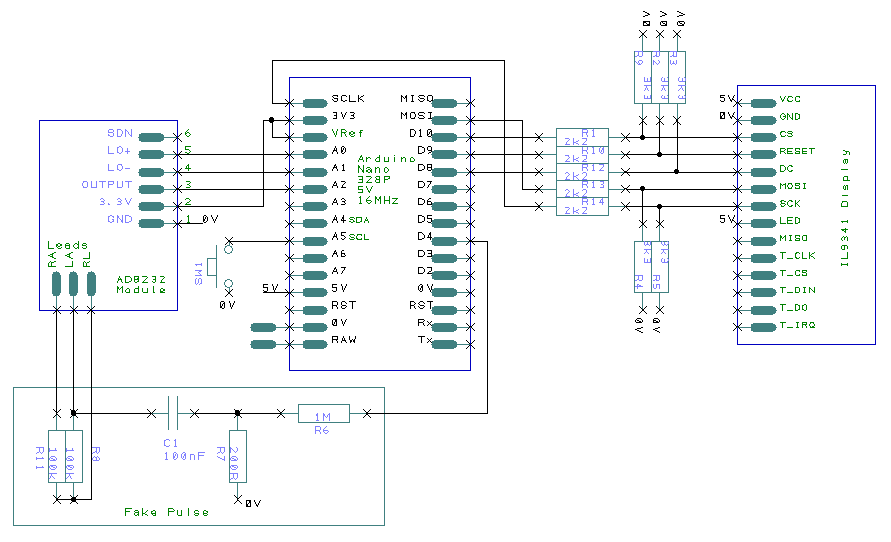This screenshot has width=891, height=542.
Task: Select the D7 pin label
Action: pos(425,185)
